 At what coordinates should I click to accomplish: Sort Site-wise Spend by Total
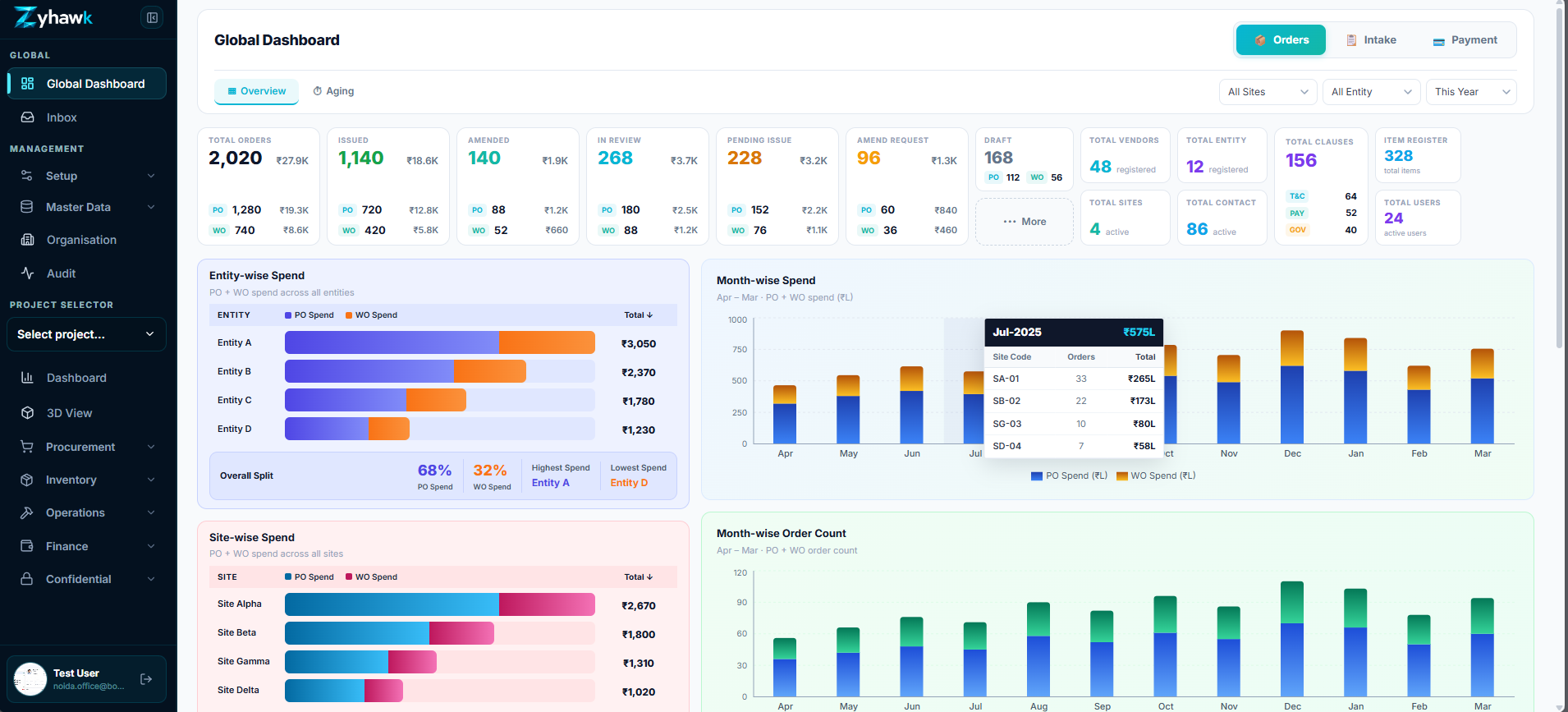(x=638, y=577)
